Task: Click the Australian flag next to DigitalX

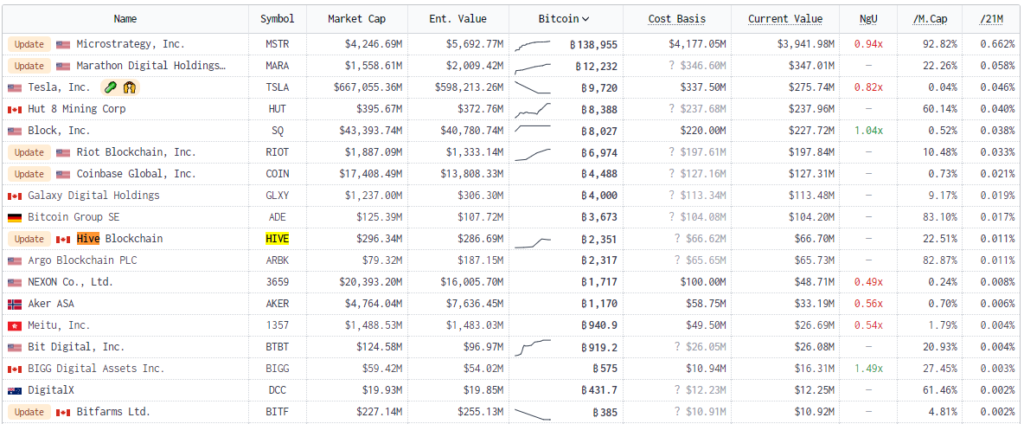Action: [x=14, y=390]
